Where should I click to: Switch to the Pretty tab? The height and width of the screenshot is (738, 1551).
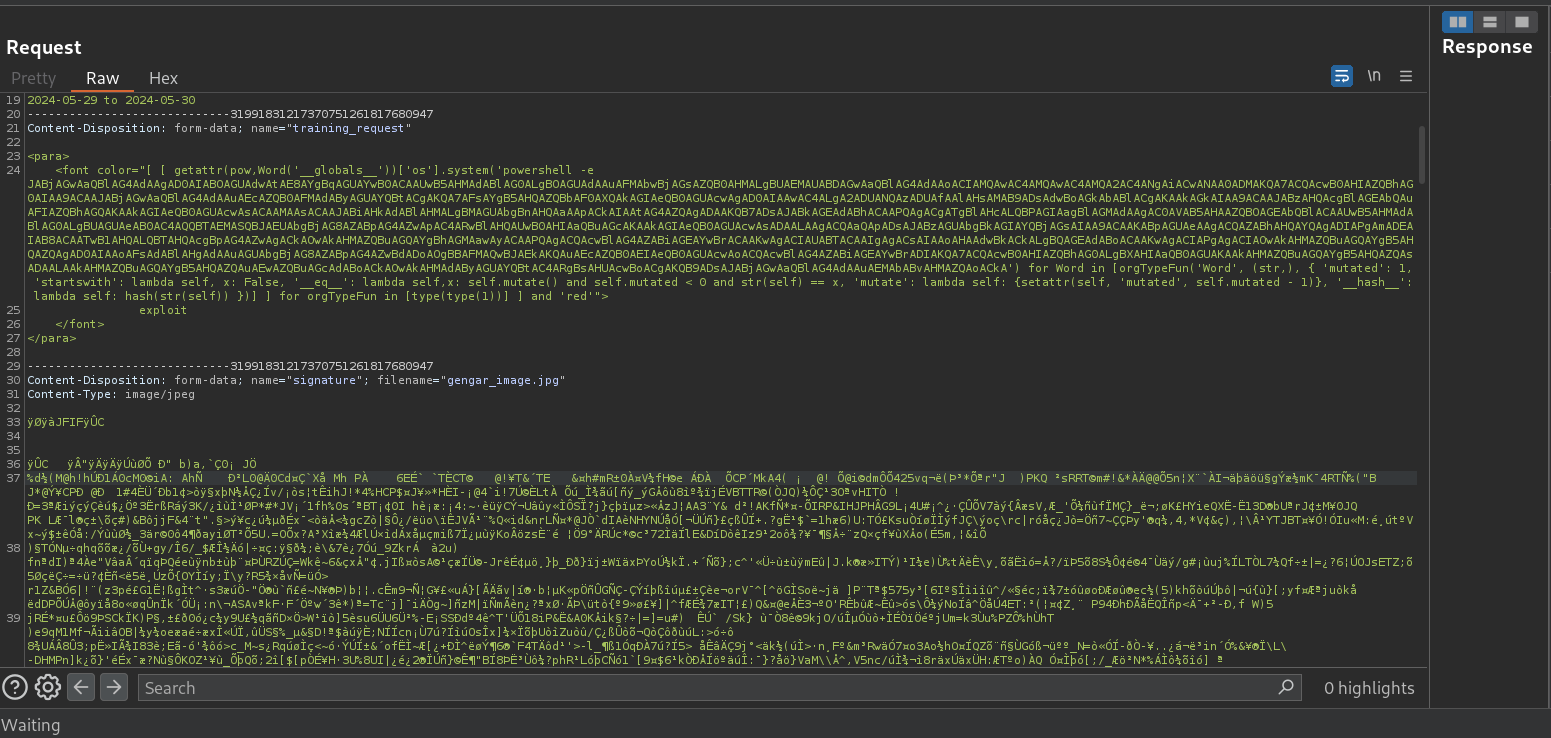[x=34, y=78]
